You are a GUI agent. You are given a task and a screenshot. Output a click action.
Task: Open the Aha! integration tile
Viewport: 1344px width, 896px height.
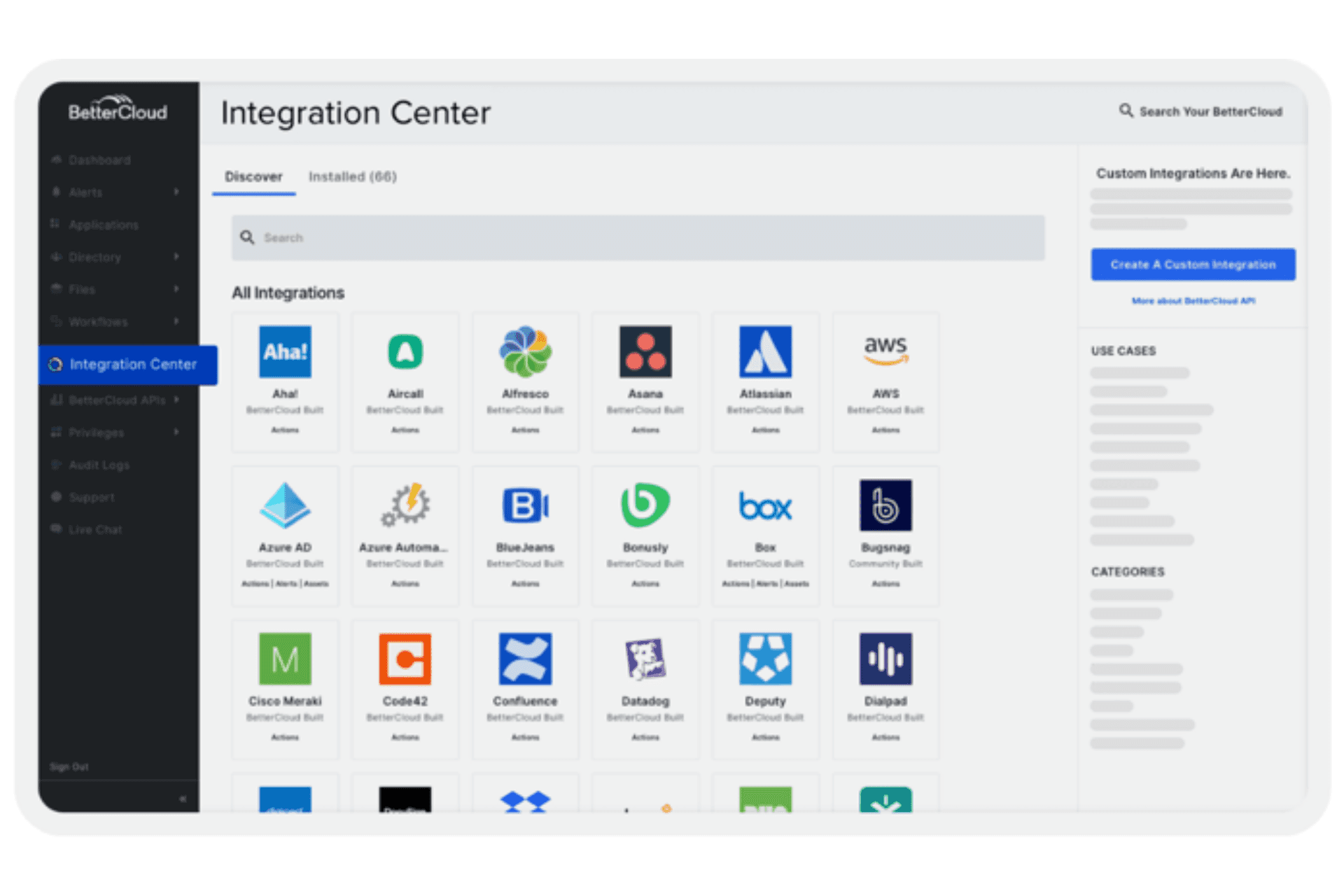[x=285, y=381]
